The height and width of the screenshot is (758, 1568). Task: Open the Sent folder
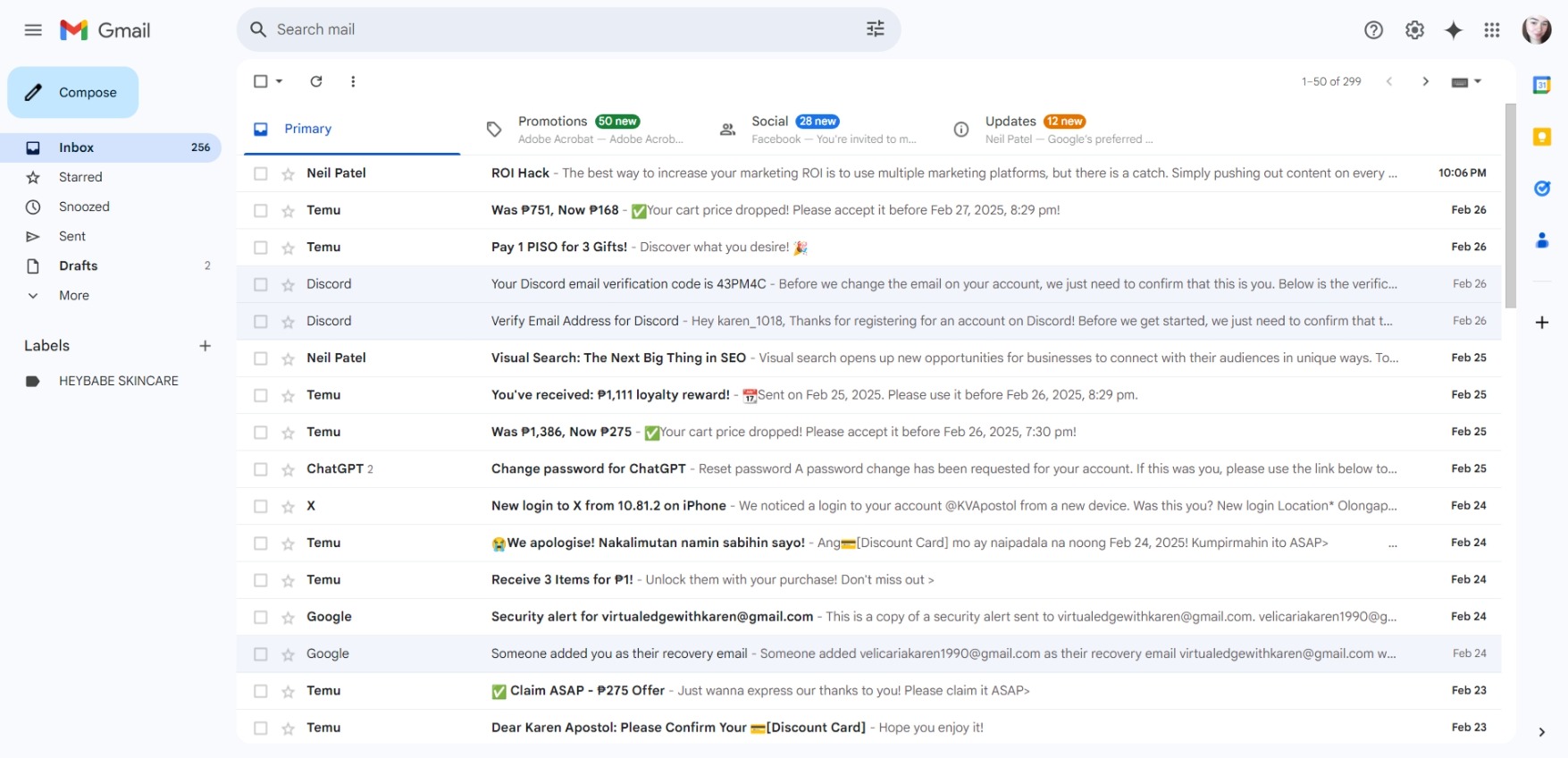coord(110,236)
